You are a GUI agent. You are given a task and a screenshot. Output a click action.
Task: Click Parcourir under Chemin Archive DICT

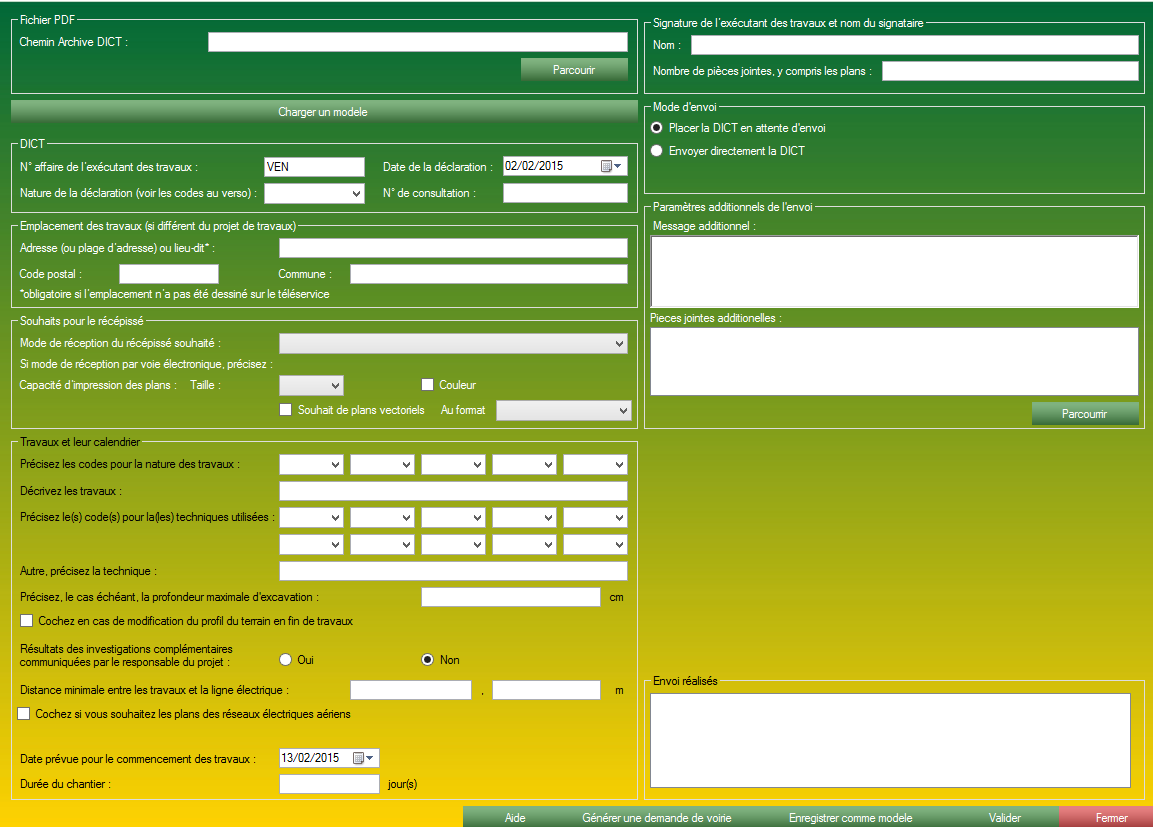coord(574,70)
